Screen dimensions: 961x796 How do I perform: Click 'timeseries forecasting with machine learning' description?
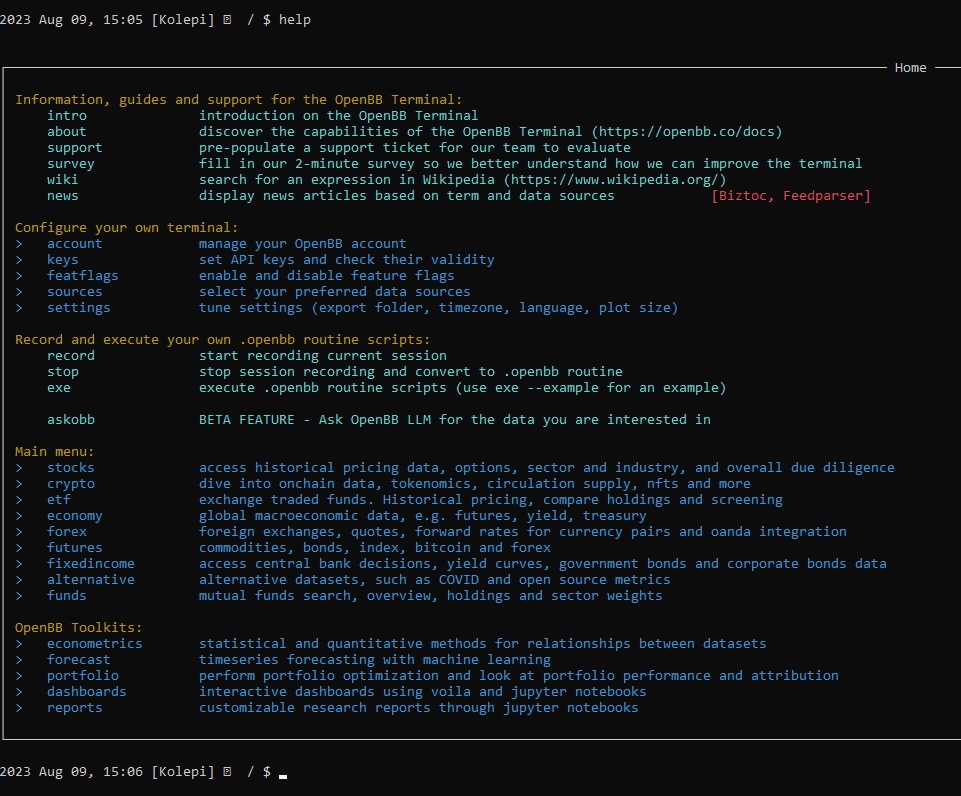pyautogui.click(x=374, y=659)
